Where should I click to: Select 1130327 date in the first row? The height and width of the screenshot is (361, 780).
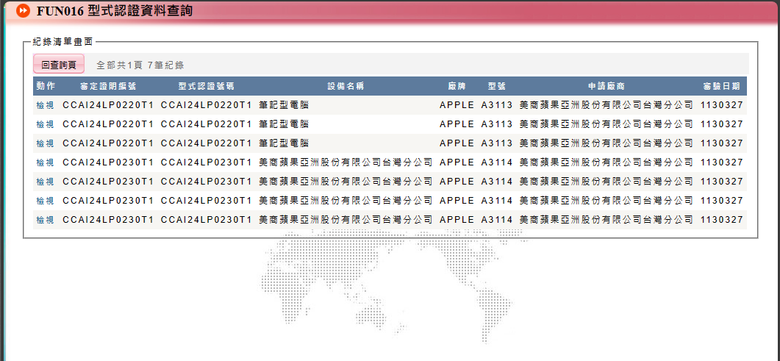(x=722, y=105)
